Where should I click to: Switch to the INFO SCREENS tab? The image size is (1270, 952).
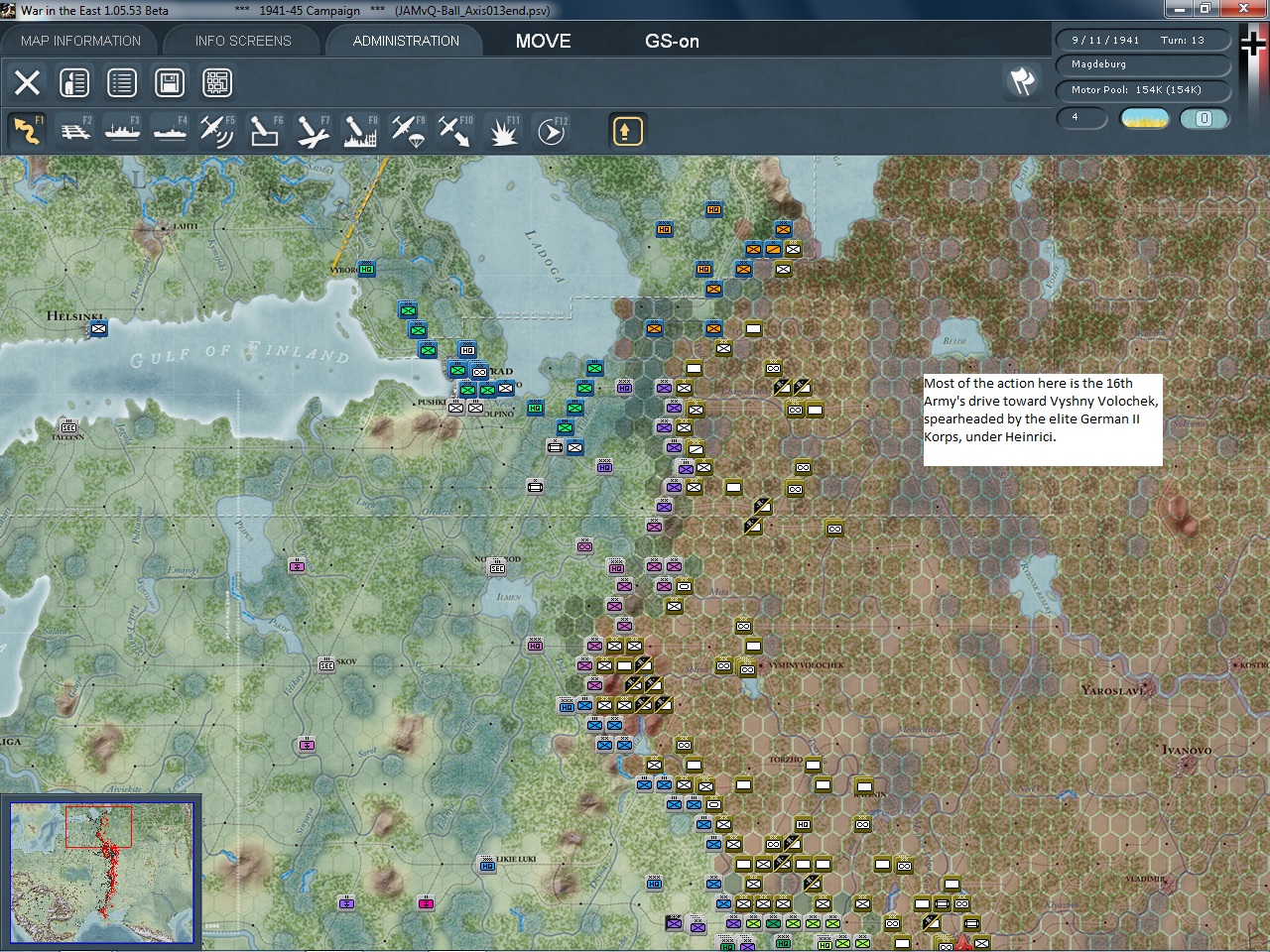(x=243, y=41)
